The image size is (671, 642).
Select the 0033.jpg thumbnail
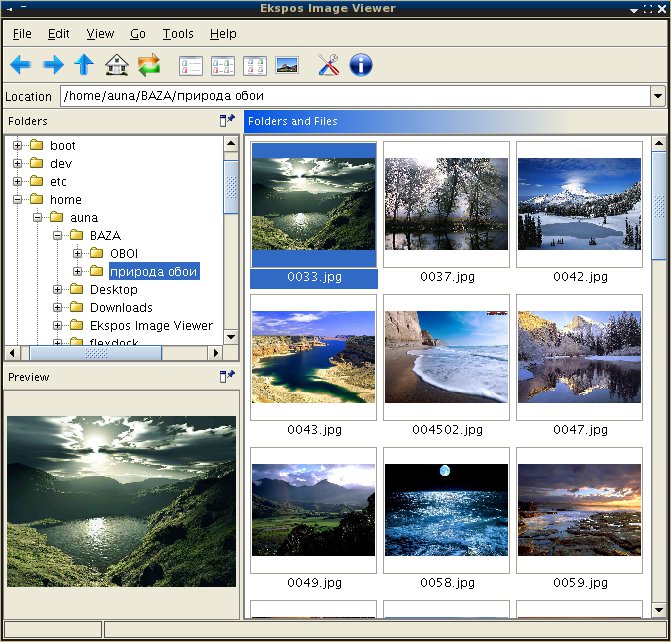313,204
